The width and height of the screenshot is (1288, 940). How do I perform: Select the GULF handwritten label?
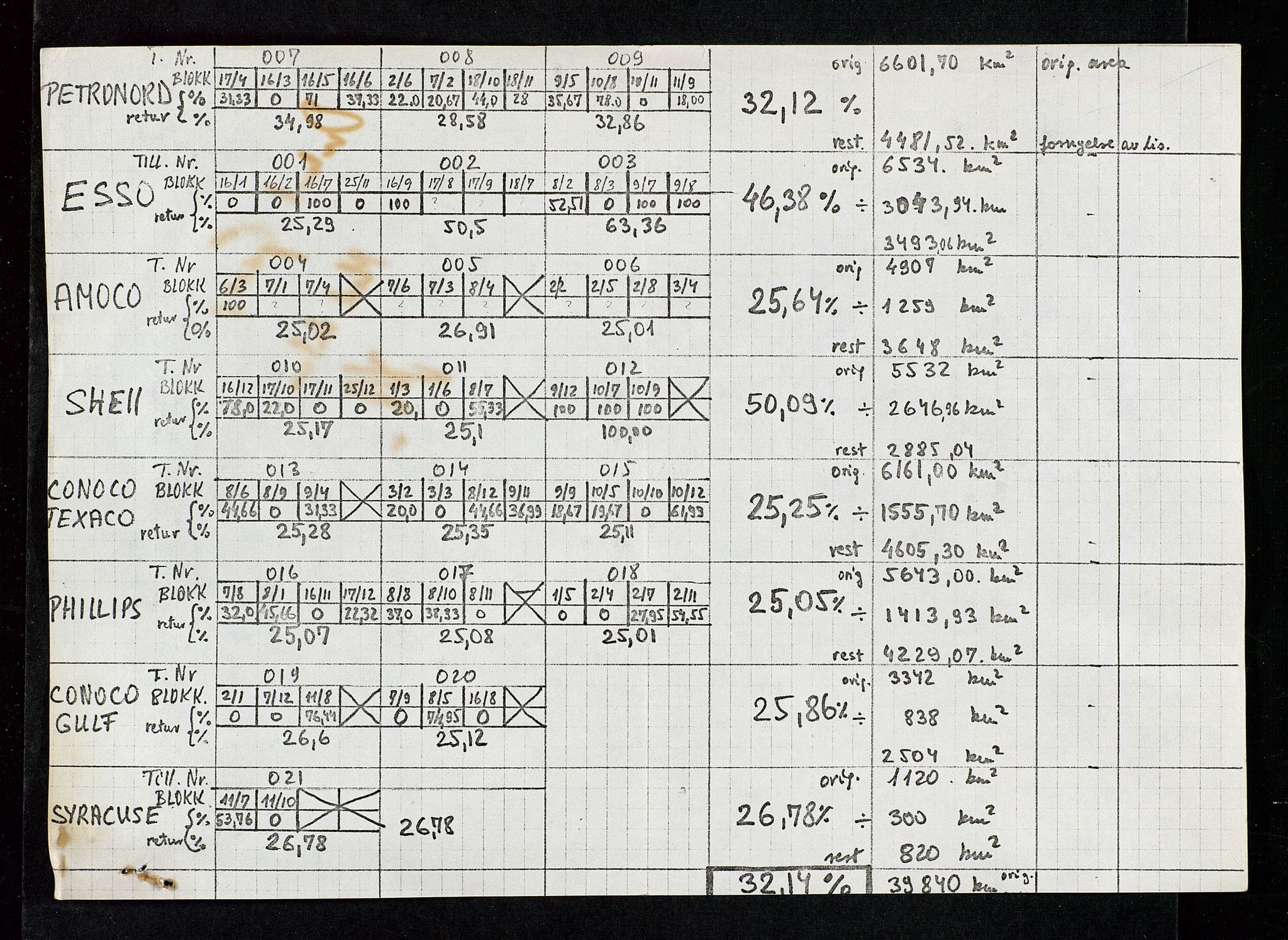(86, 723)
